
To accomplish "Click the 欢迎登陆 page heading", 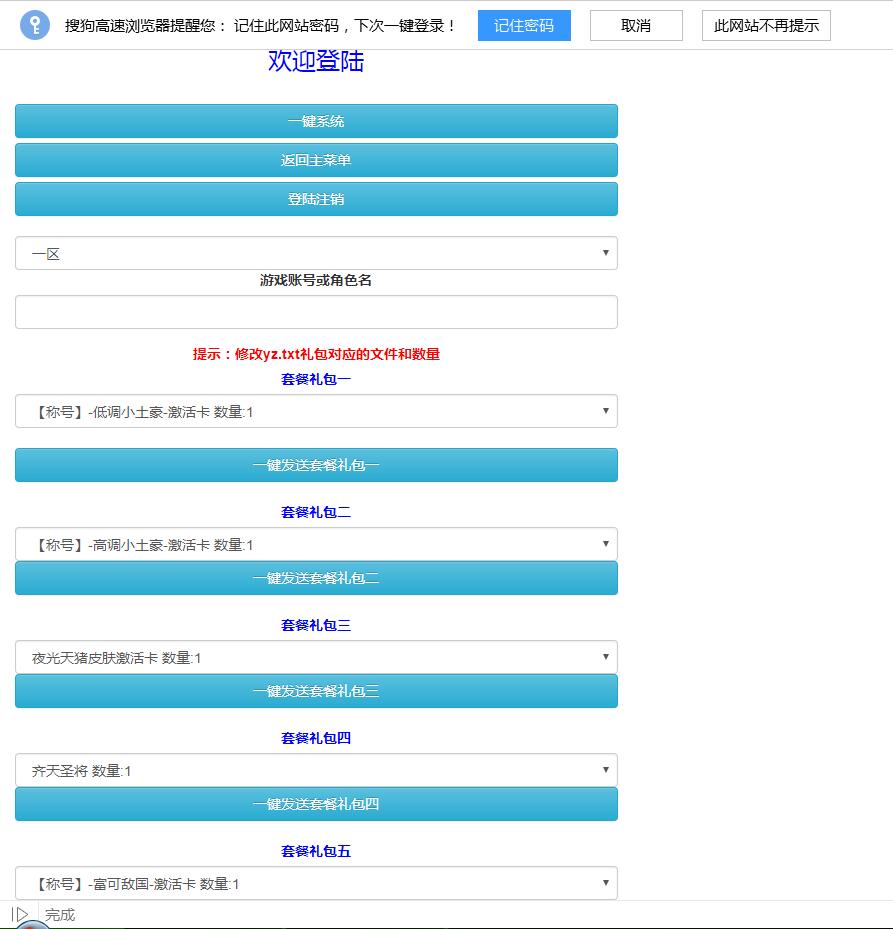I will coord(316,61).
